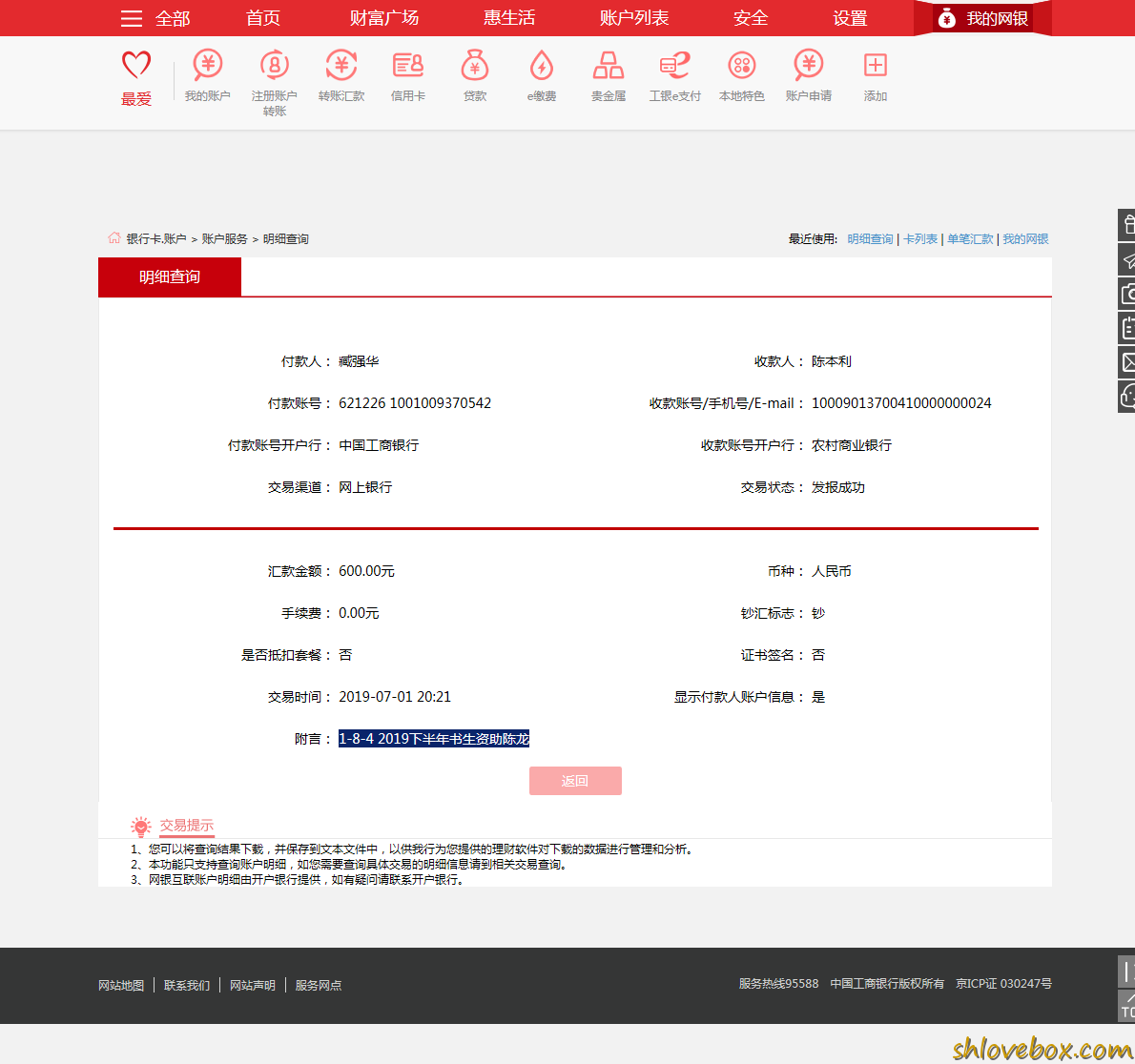Click transaction channel value 网上银行
Viewport: 1135px width, 1064px height.
tap(365, 487)
